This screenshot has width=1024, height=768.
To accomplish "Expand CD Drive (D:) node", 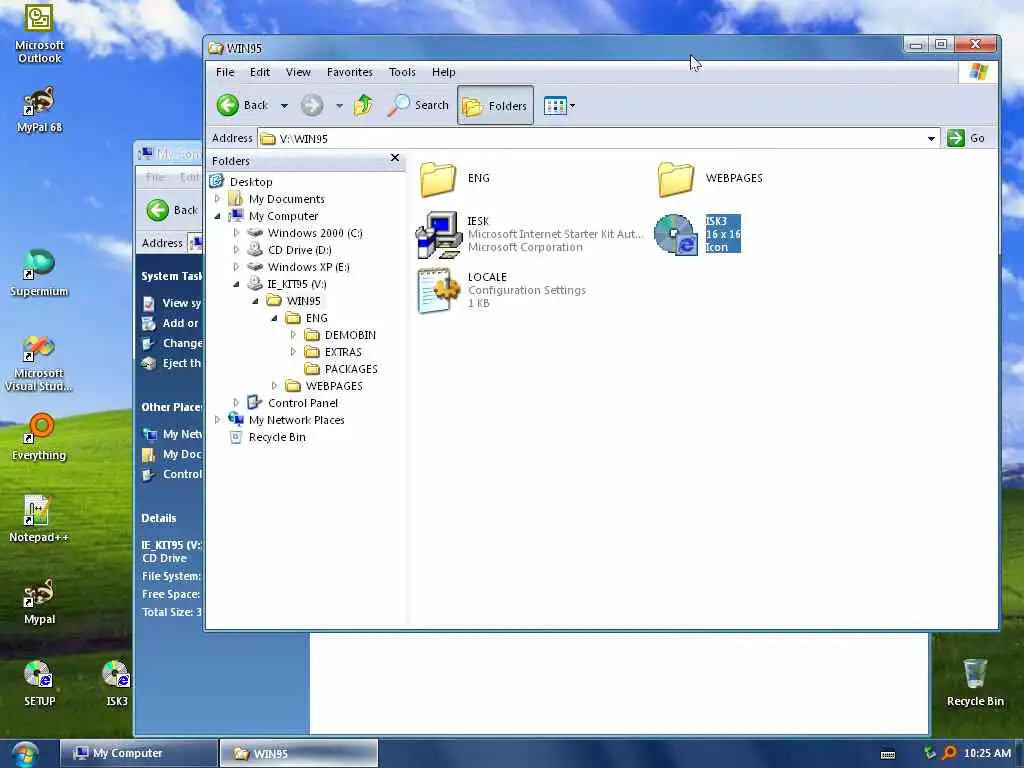I will click(236, 249).
